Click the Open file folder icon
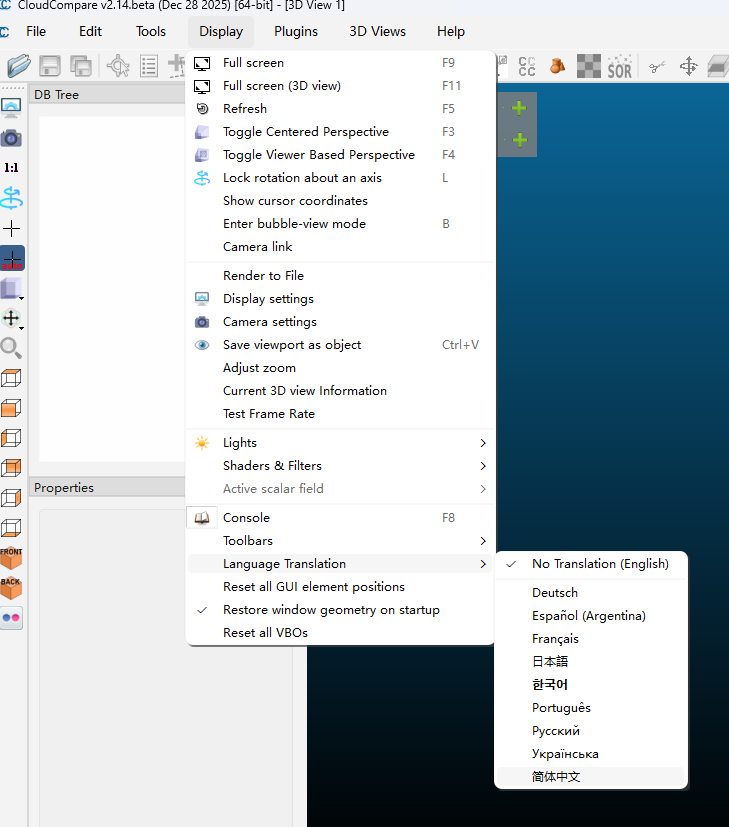This screenshot has width=729, height=827. 18,66
